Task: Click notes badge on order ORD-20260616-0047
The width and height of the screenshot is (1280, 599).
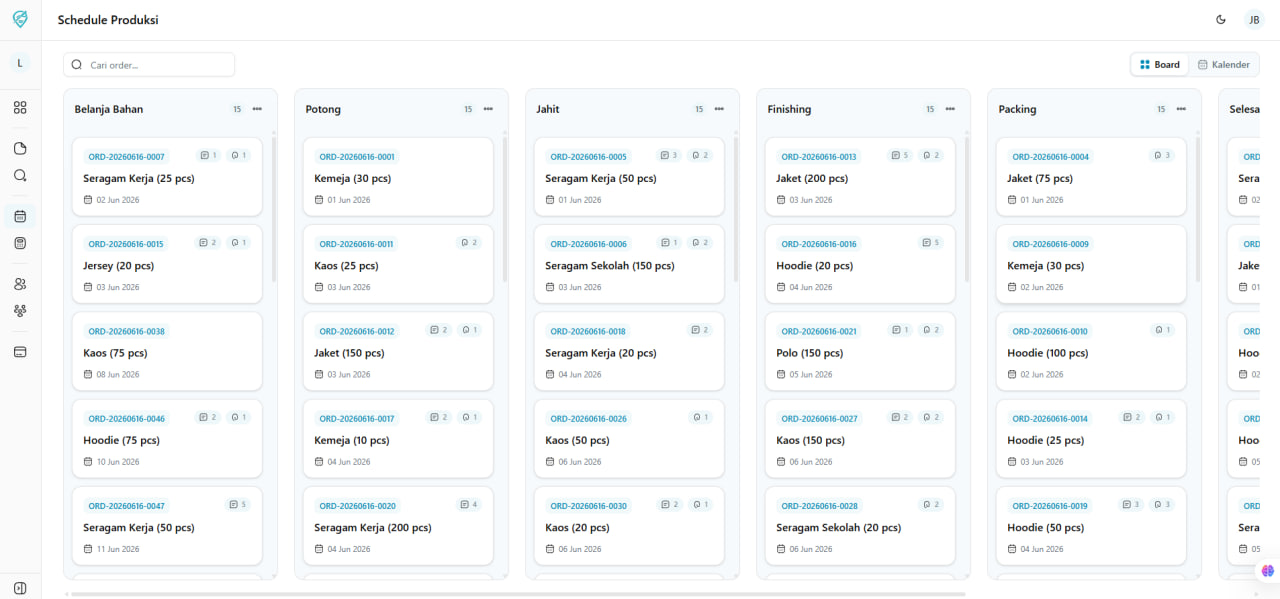Action: pyautogui.click(x=238, y=505)
